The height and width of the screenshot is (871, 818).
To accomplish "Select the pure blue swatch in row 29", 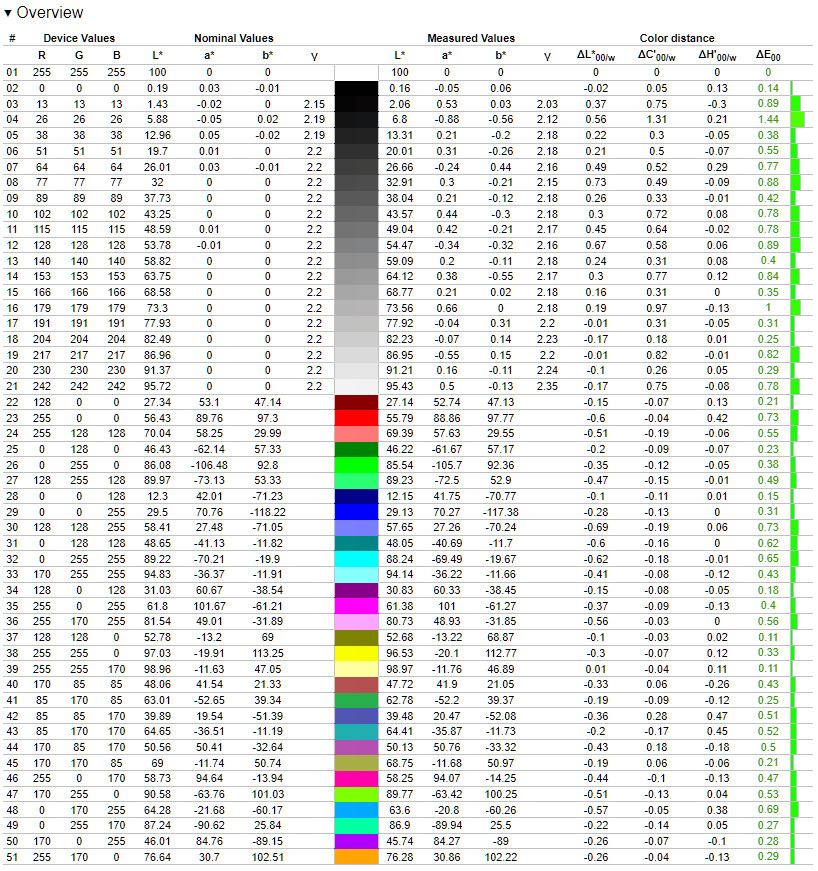I will (x=356, y=512).
